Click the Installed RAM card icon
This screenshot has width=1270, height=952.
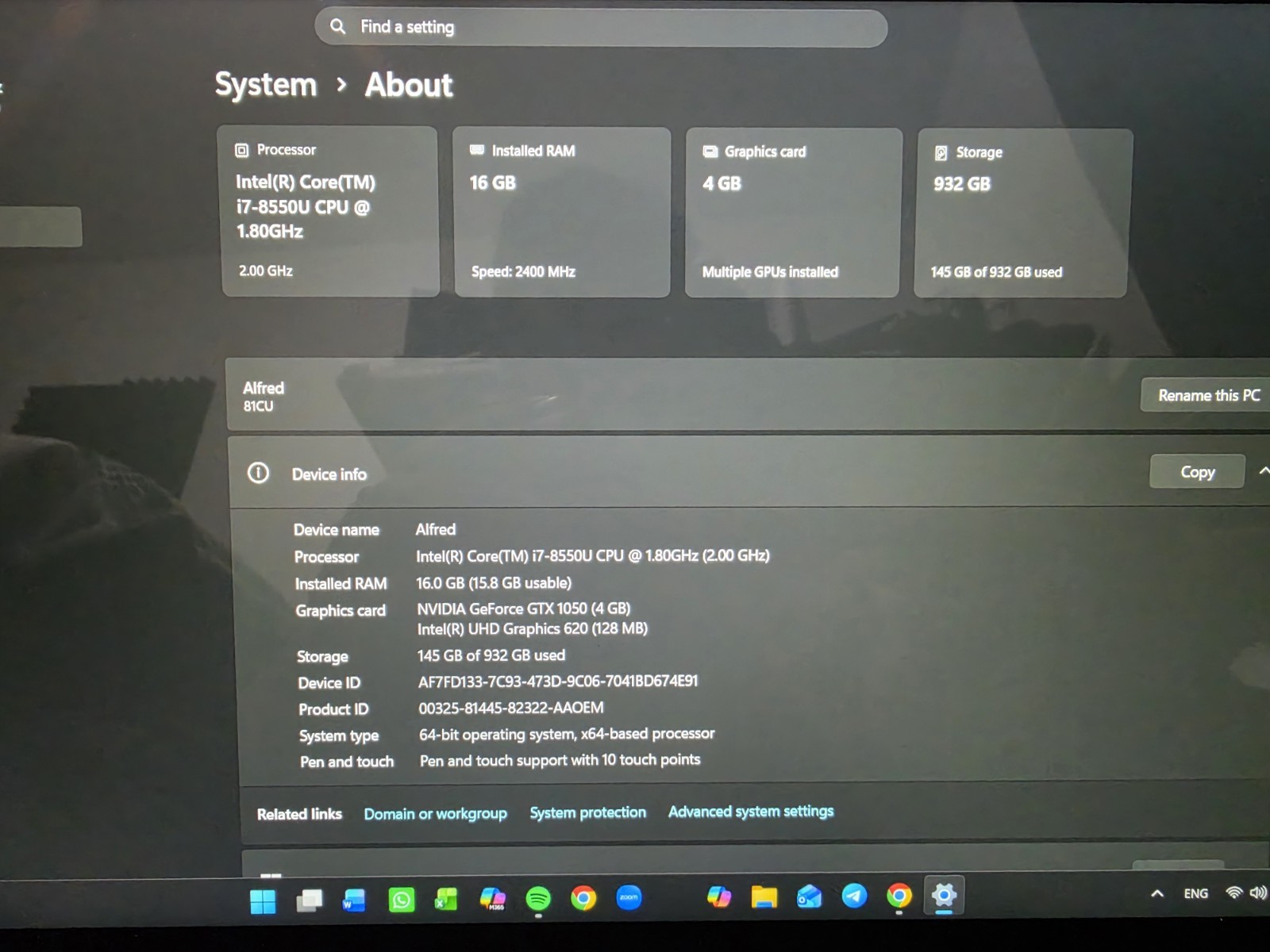click(x=476, y=150)
